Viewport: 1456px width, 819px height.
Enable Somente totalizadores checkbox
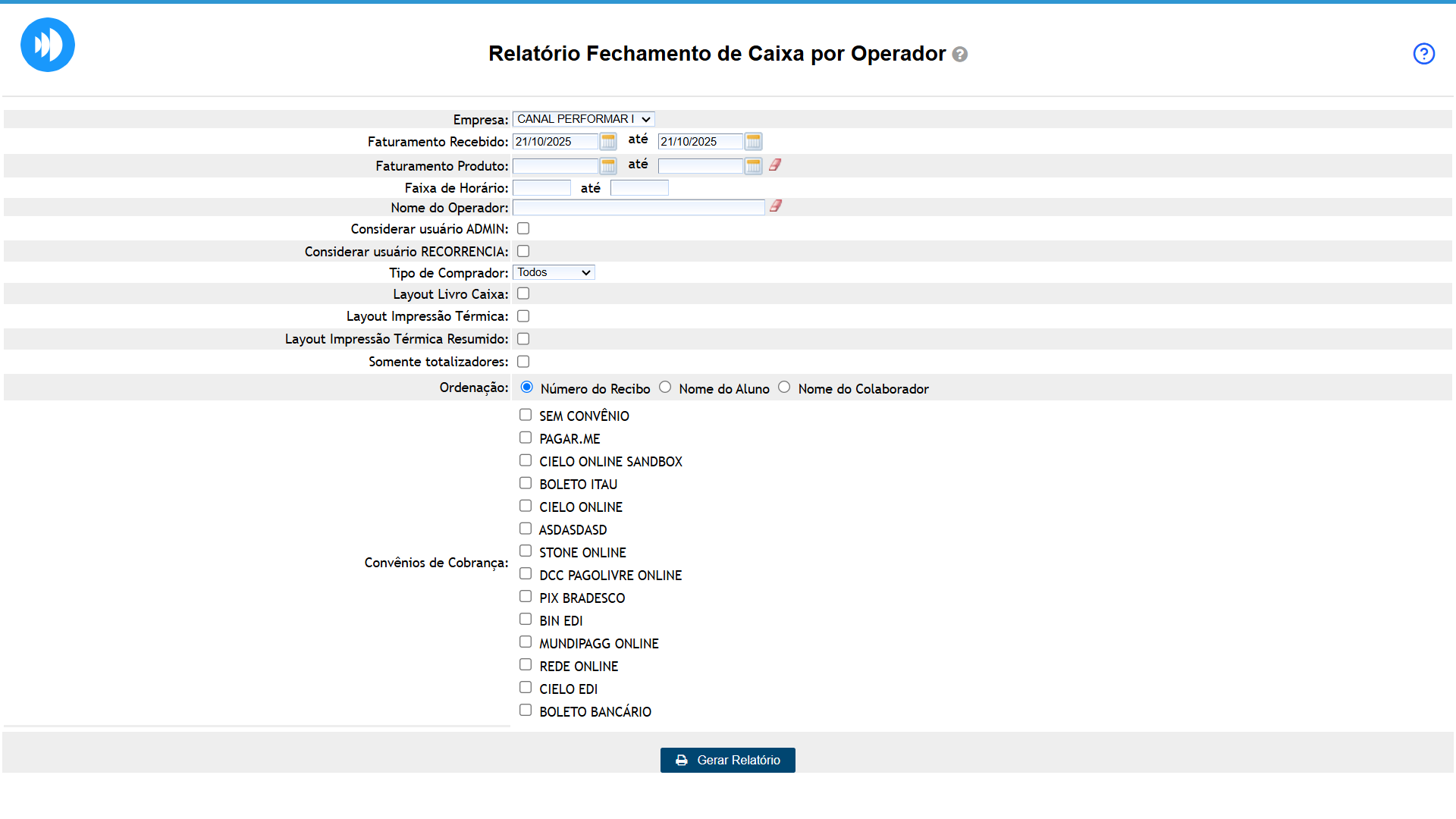[523, 362]
